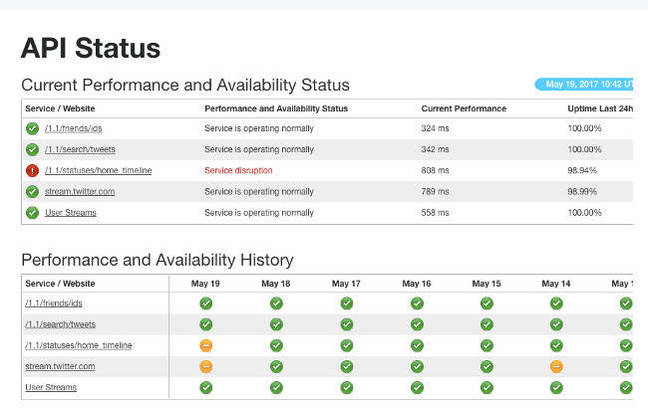The image size is (648, 408).
Task: Click the '324 ms' performance value
Action: pos(435,129)
